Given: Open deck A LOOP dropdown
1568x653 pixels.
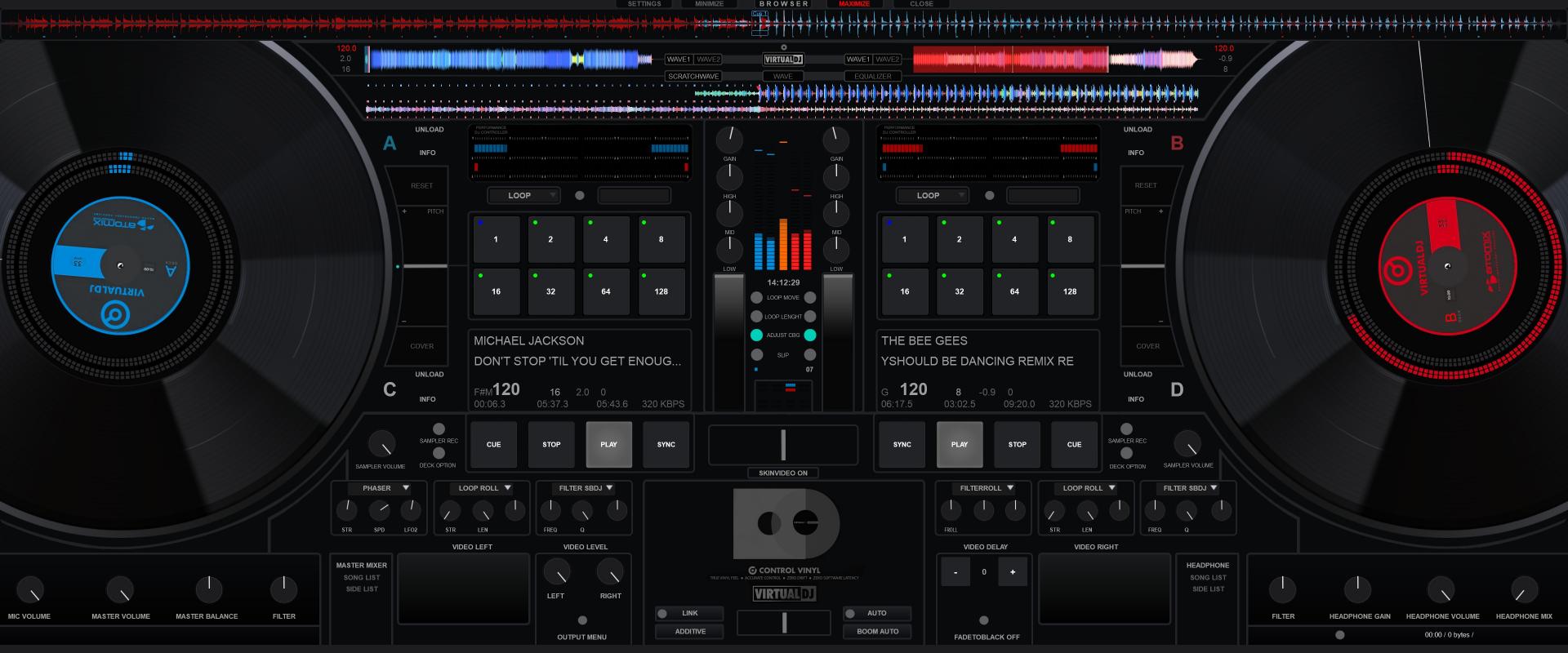Looking at the screenshot, I should tap(523, 196).
